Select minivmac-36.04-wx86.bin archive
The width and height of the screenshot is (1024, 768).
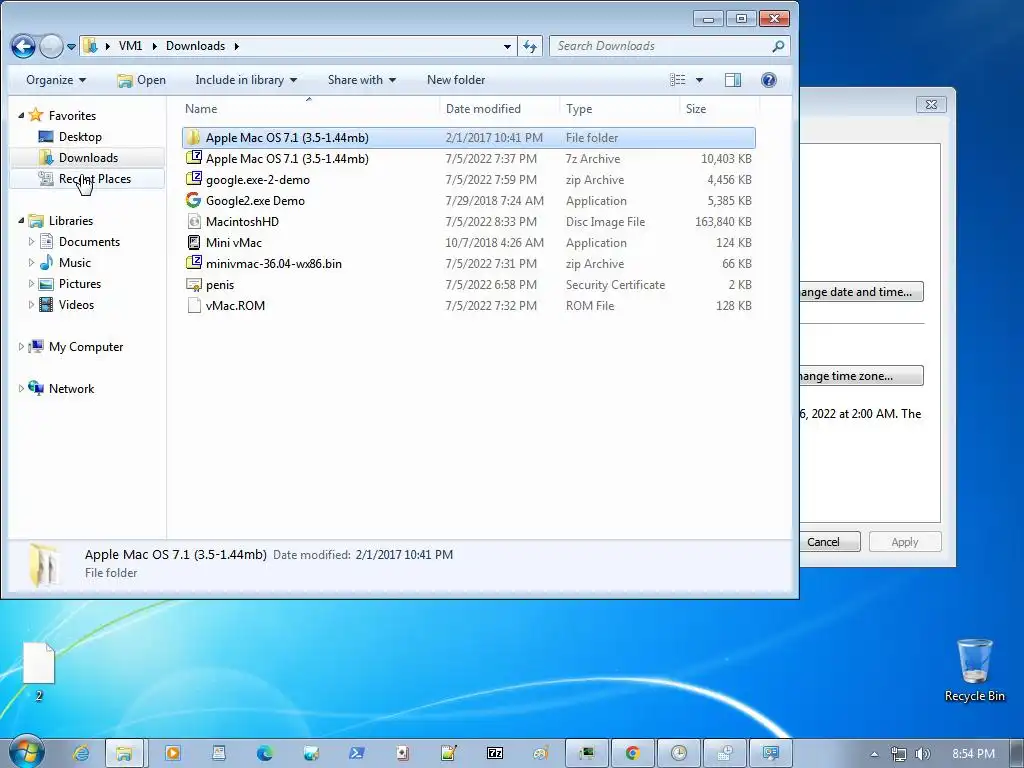tap(468, 264)
